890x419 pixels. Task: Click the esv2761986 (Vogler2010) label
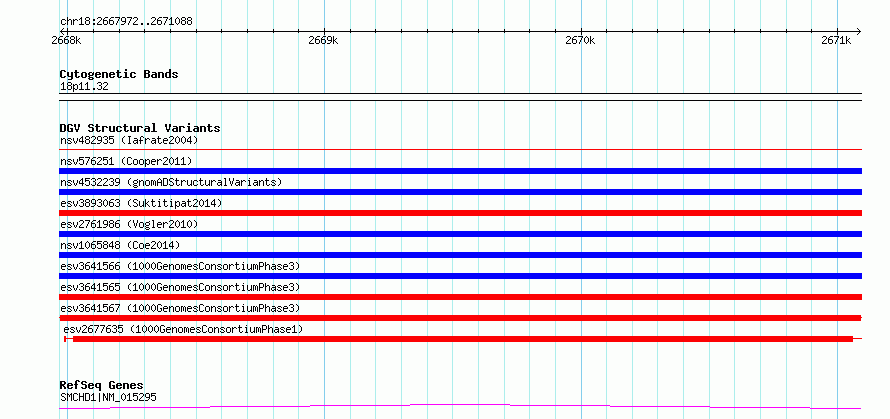tap(129, 224)
